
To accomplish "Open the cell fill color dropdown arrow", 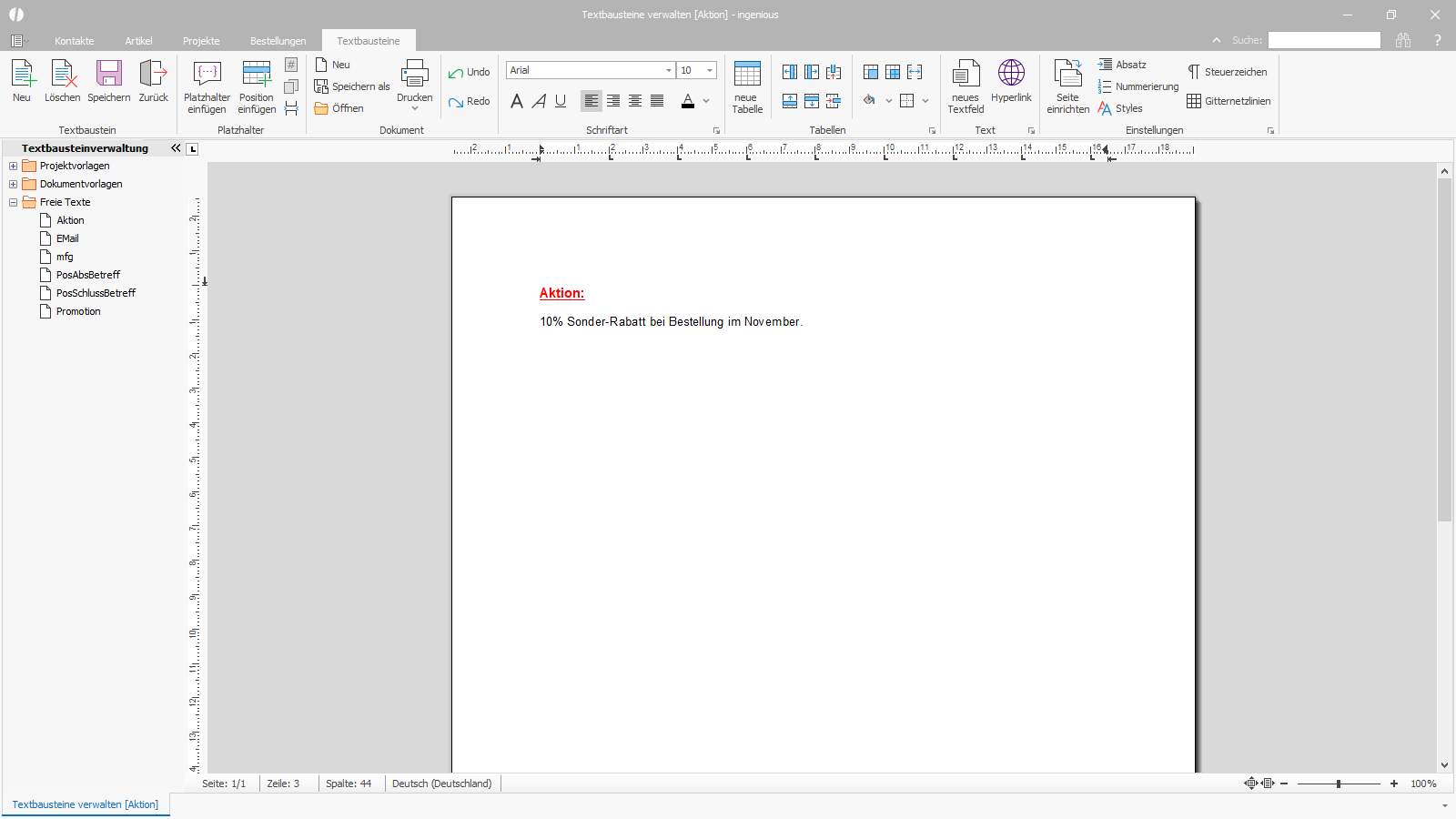I will [x=888, y=101].
